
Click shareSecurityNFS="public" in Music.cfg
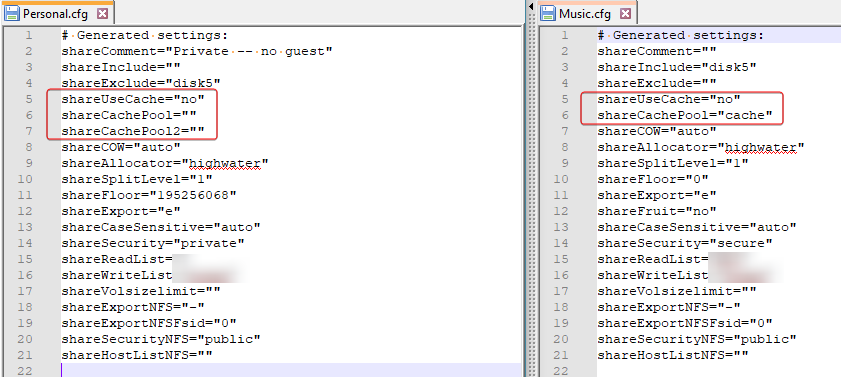click(x=697, y=339)
